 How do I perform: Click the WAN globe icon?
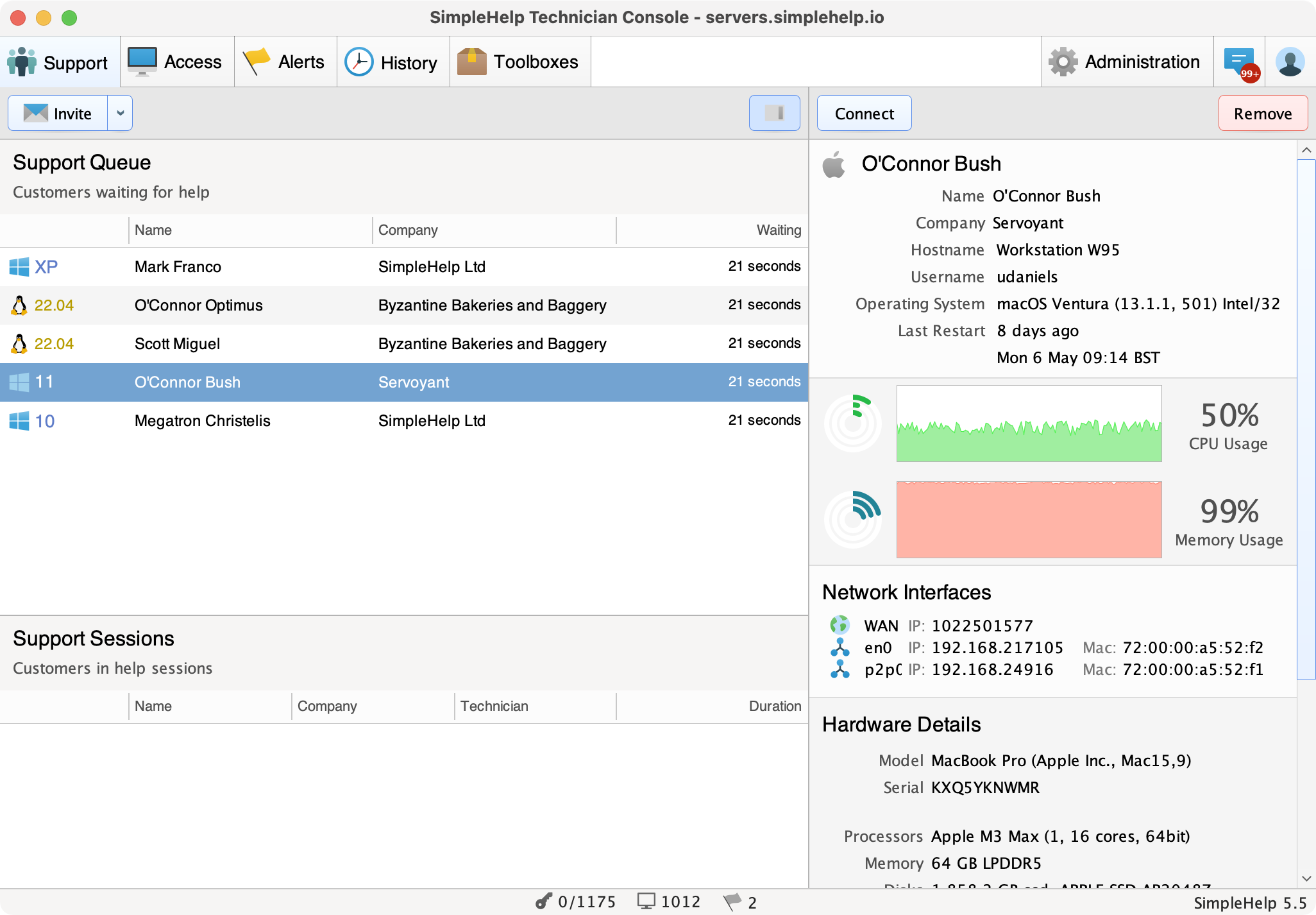coord(839,624)
